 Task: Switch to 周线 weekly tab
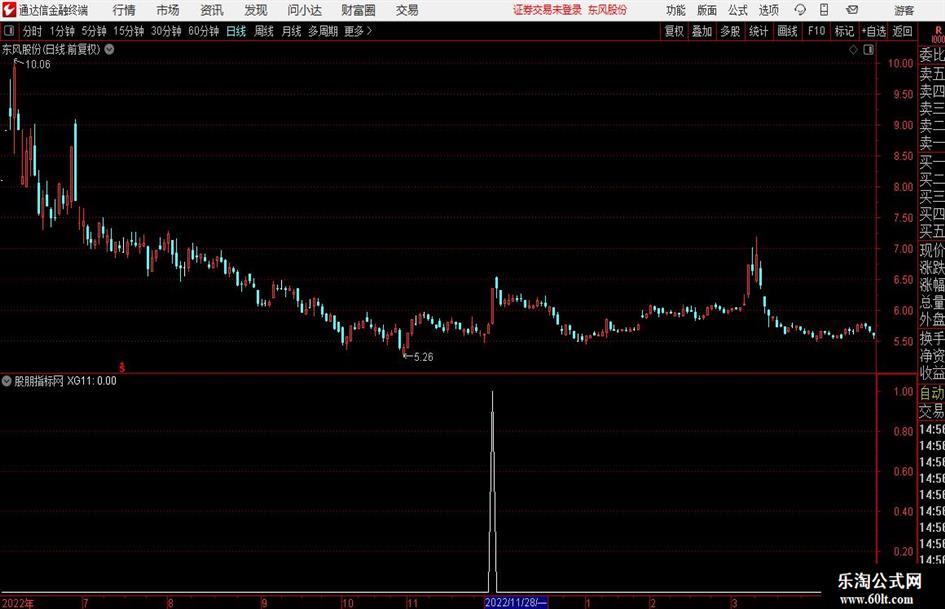pos(264,31)
